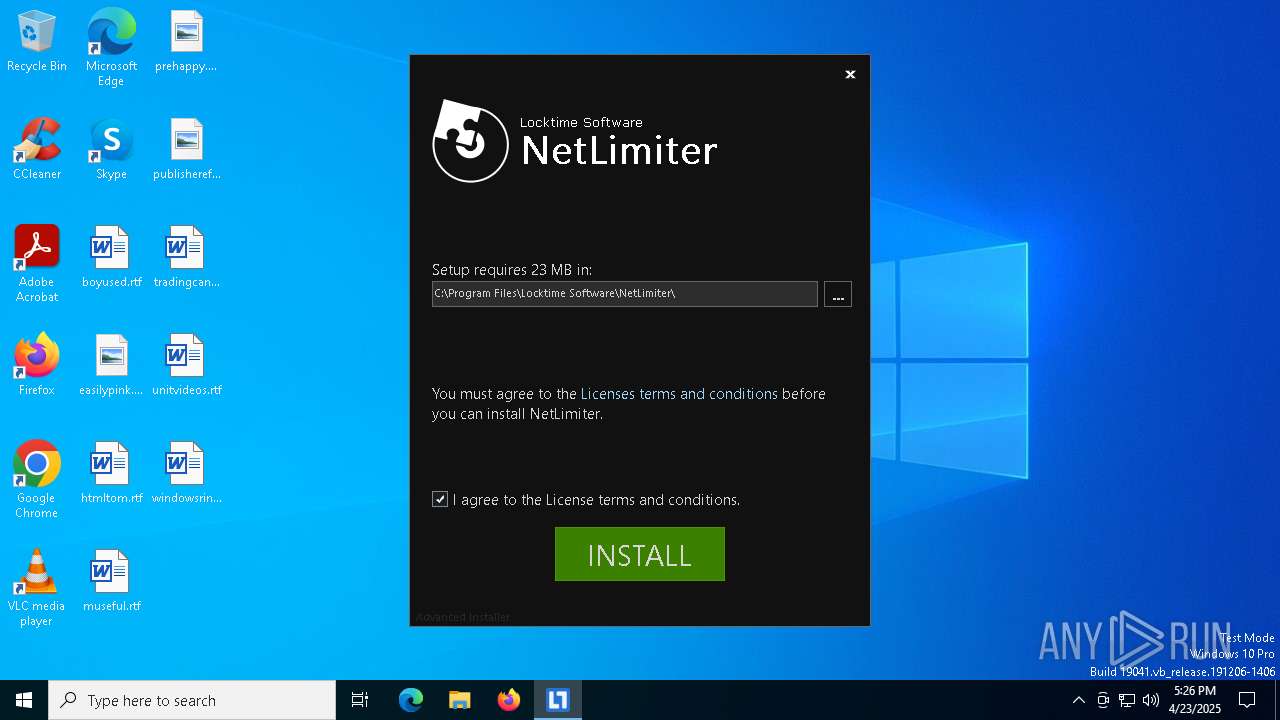
Task: Open Skype desktop shortcut
Action: 111,150
